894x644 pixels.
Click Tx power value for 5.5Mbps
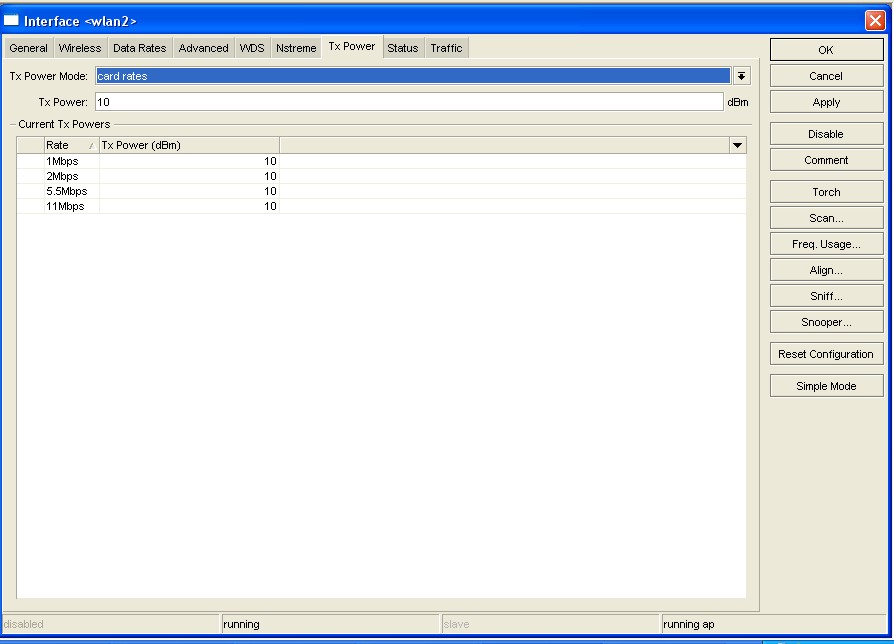pyautogui.click(x=270, y=191)
